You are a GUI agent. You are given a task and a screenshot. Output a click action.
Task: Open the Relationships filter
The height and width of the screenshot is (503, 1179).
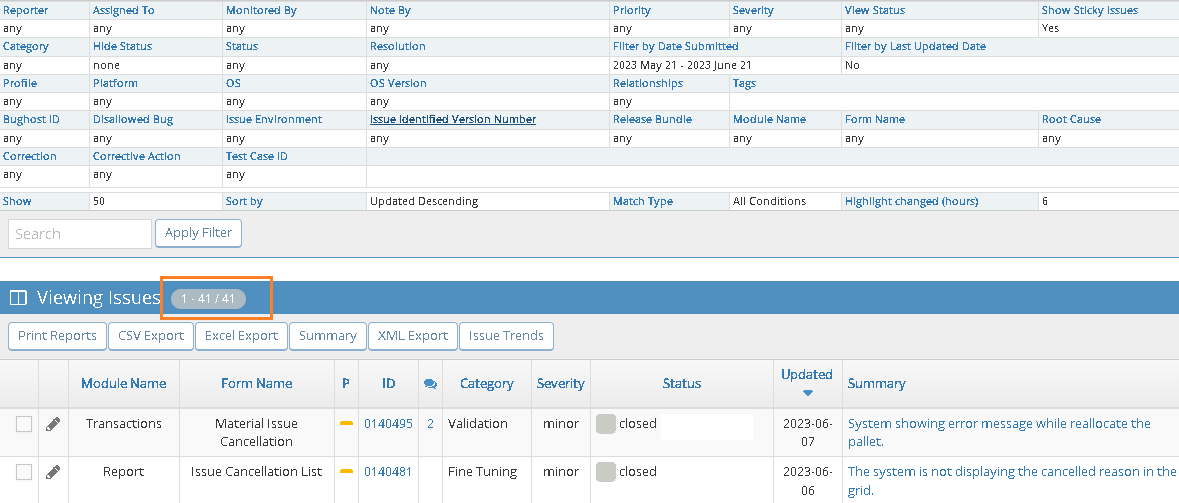pyautogui.click(x=647, y=83)
